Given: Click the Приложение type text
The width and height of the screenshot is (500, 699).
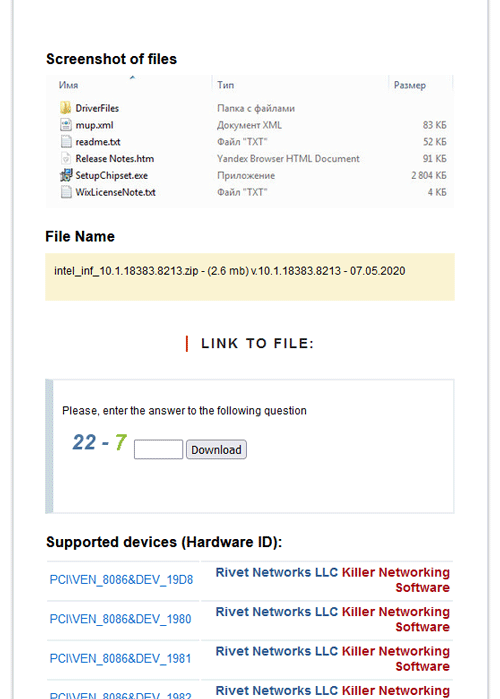Looking at the screenshot, I should [246, 176].
